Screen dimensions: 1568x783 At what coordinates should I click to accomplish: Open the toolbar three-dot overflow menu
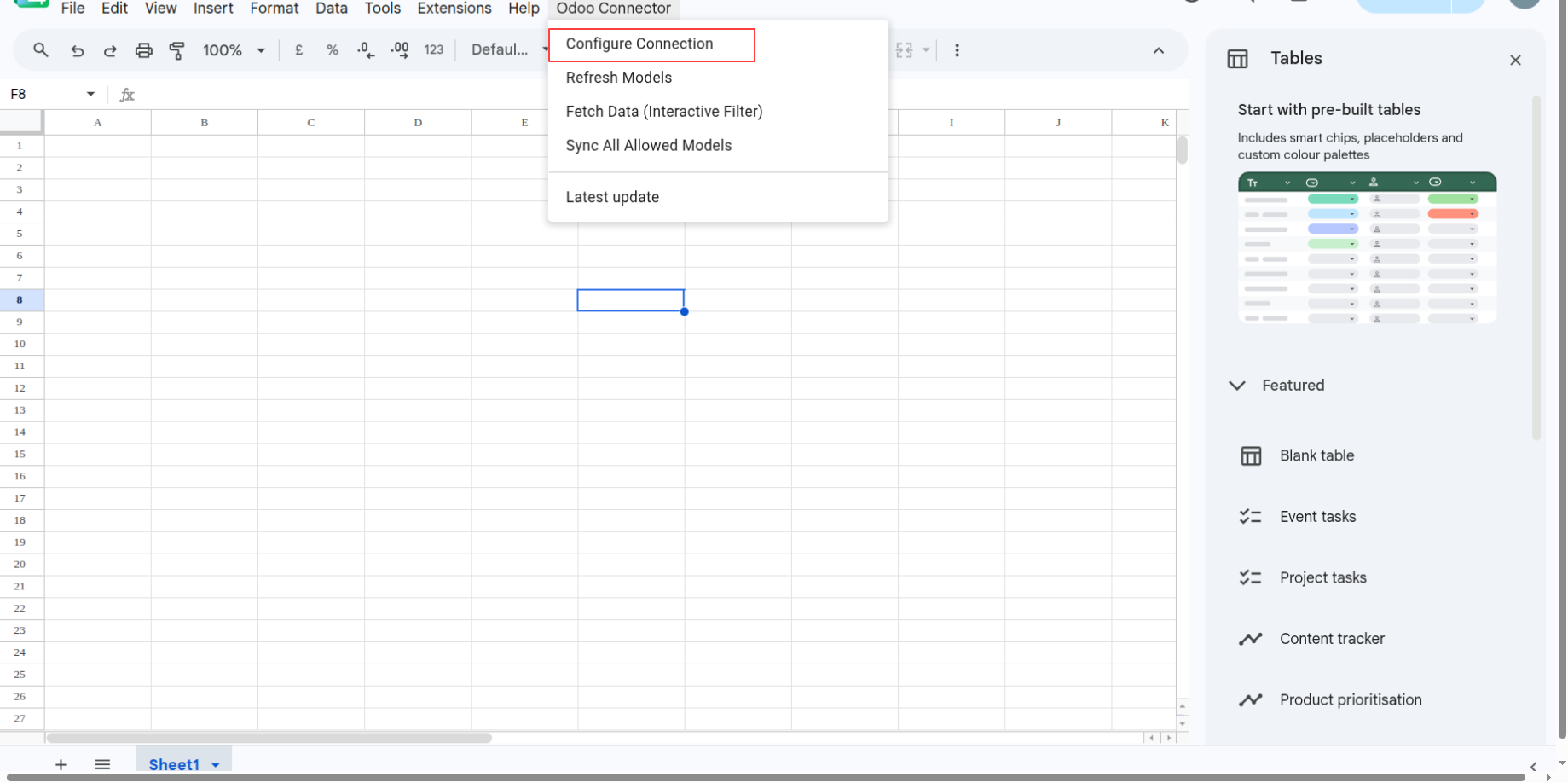tap(957, 50)
